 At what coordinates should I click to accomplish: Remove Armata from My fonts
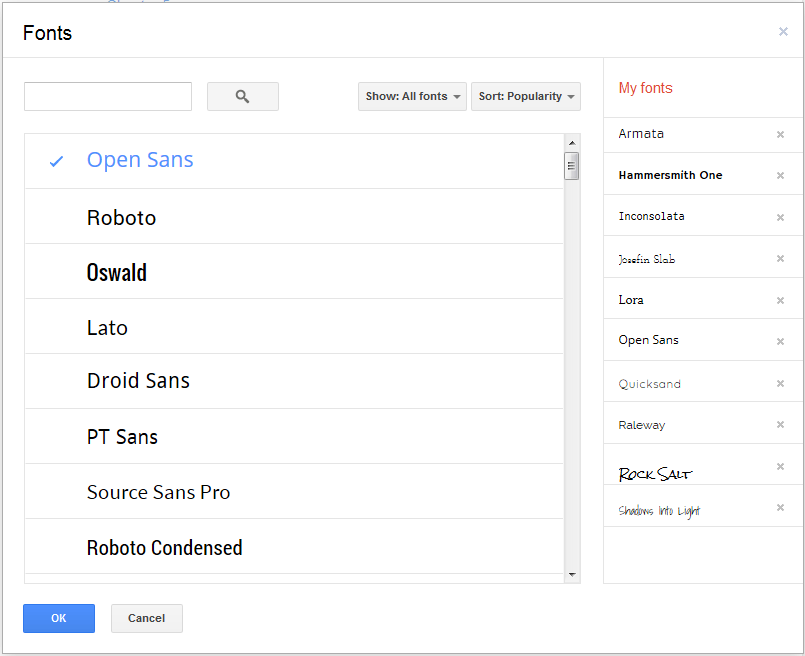(x=780, y=134)
